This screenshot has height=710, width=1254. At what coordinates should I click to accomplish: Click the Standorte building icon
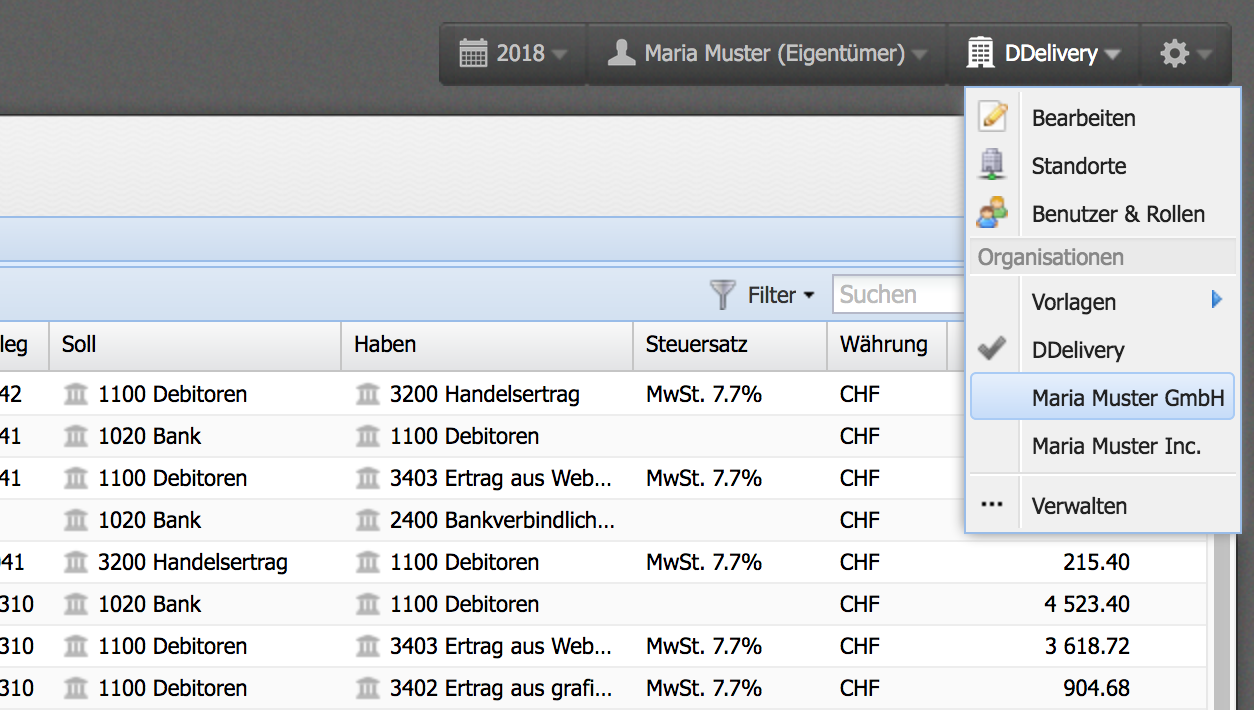coord(993,164)
